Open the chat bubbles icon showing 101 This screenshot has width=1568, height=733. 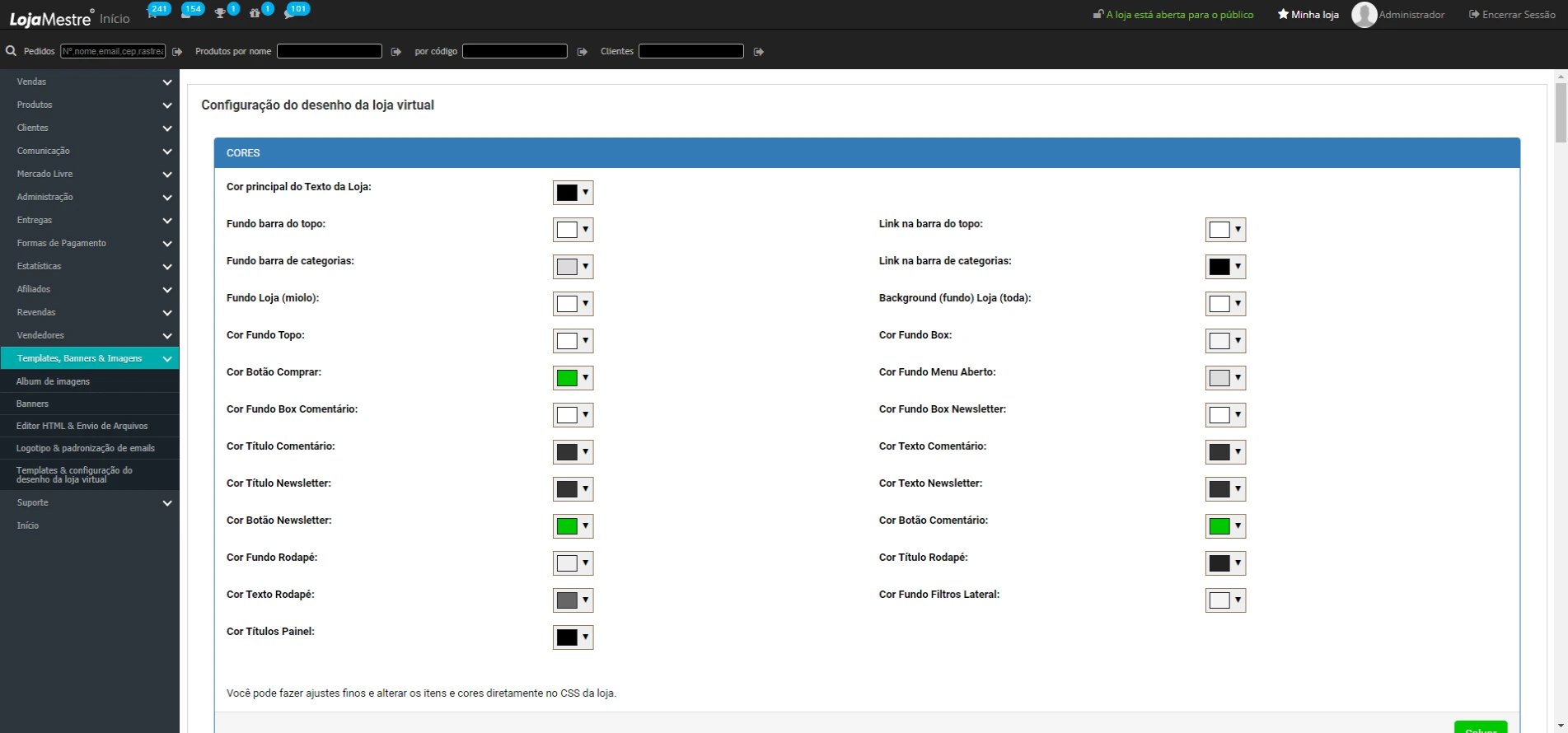click(x=289, y=14)
